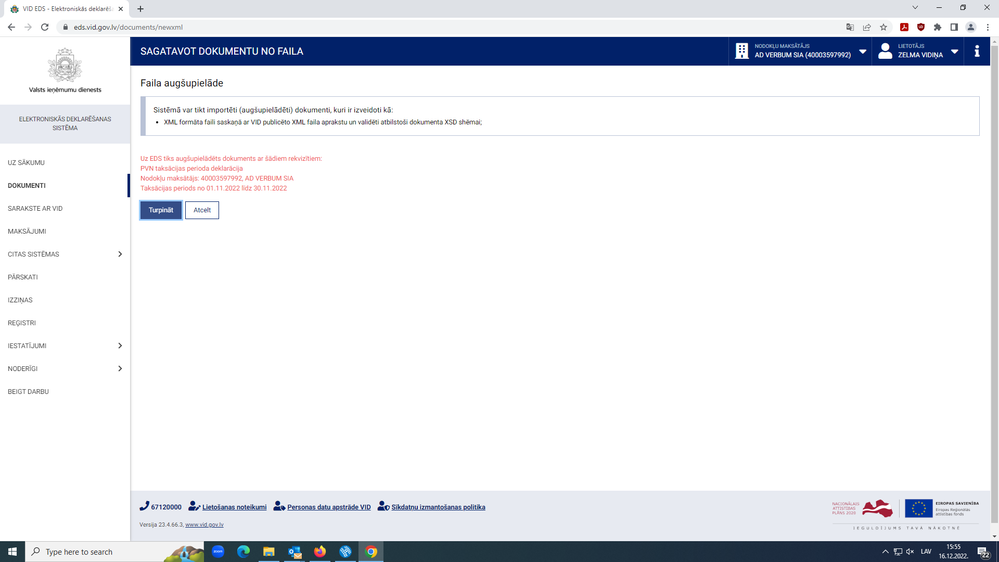The width and height of the screenshot is (999, 562).
Task: Open SARAKSTE AR VID menu item
Action: (35, 208)
